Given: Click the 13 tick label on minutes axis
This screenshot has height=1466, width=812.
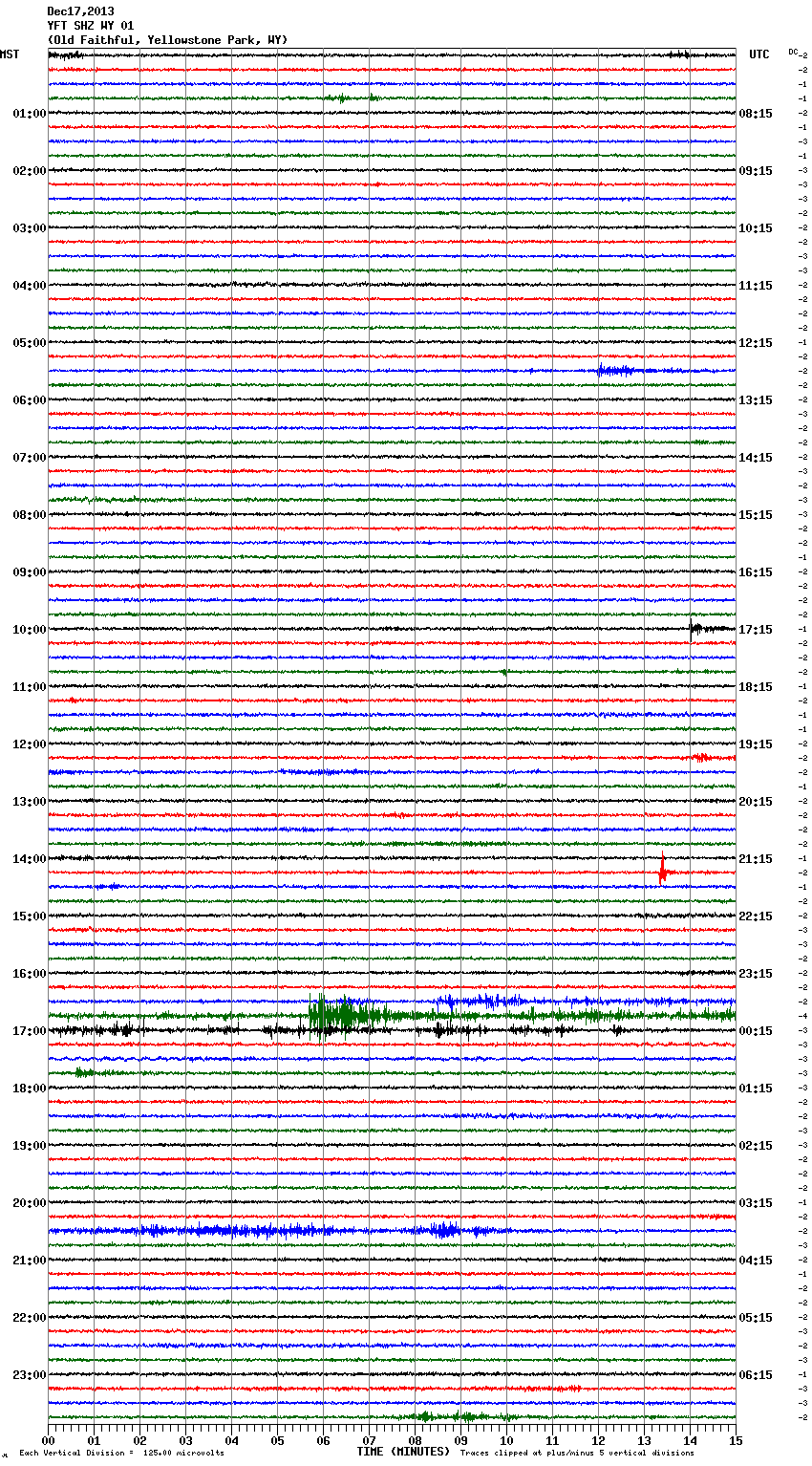Looking at the screenshot, I should click(x=644, y=1440).
